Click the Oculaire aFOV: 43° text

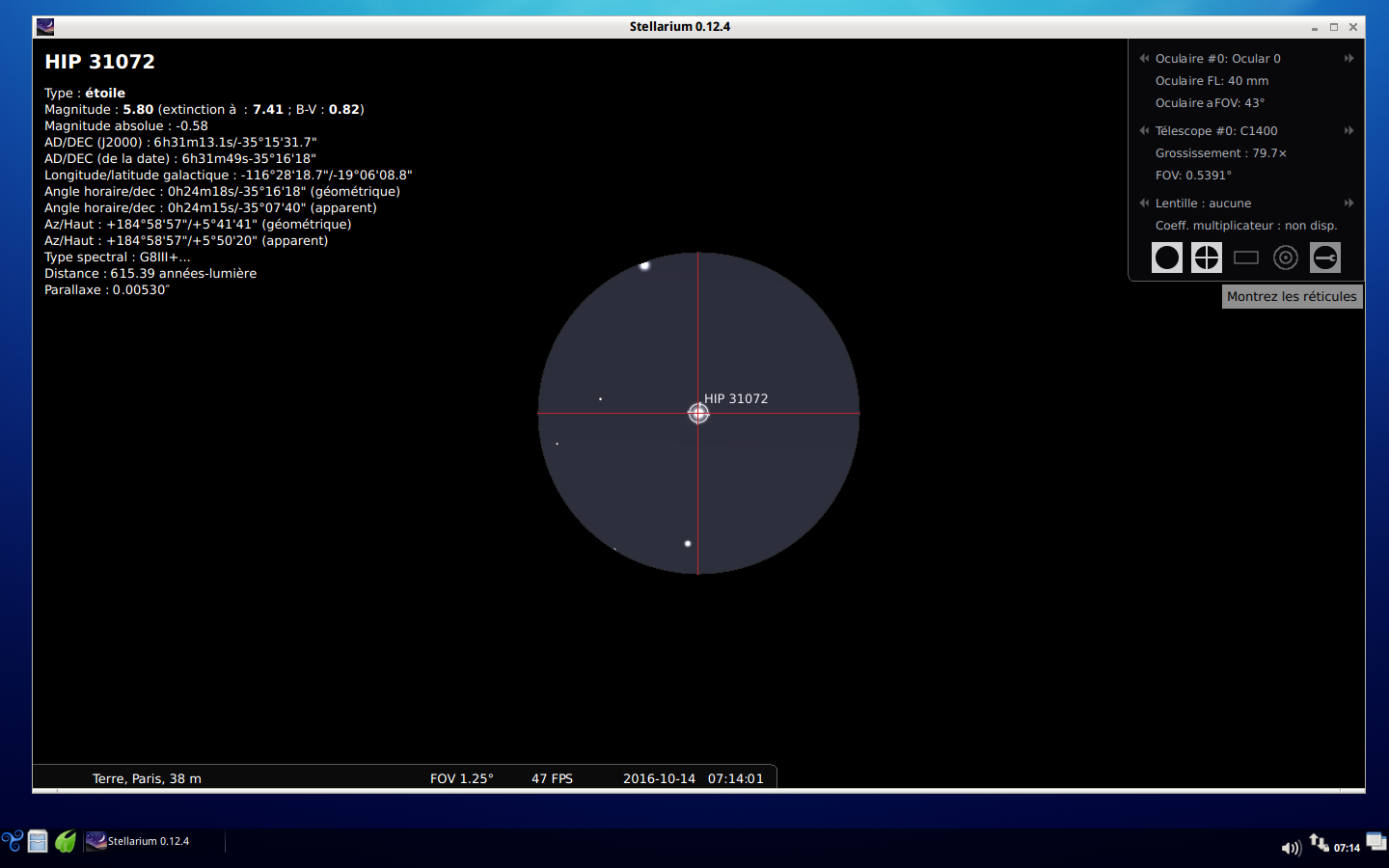(1210, 103)
